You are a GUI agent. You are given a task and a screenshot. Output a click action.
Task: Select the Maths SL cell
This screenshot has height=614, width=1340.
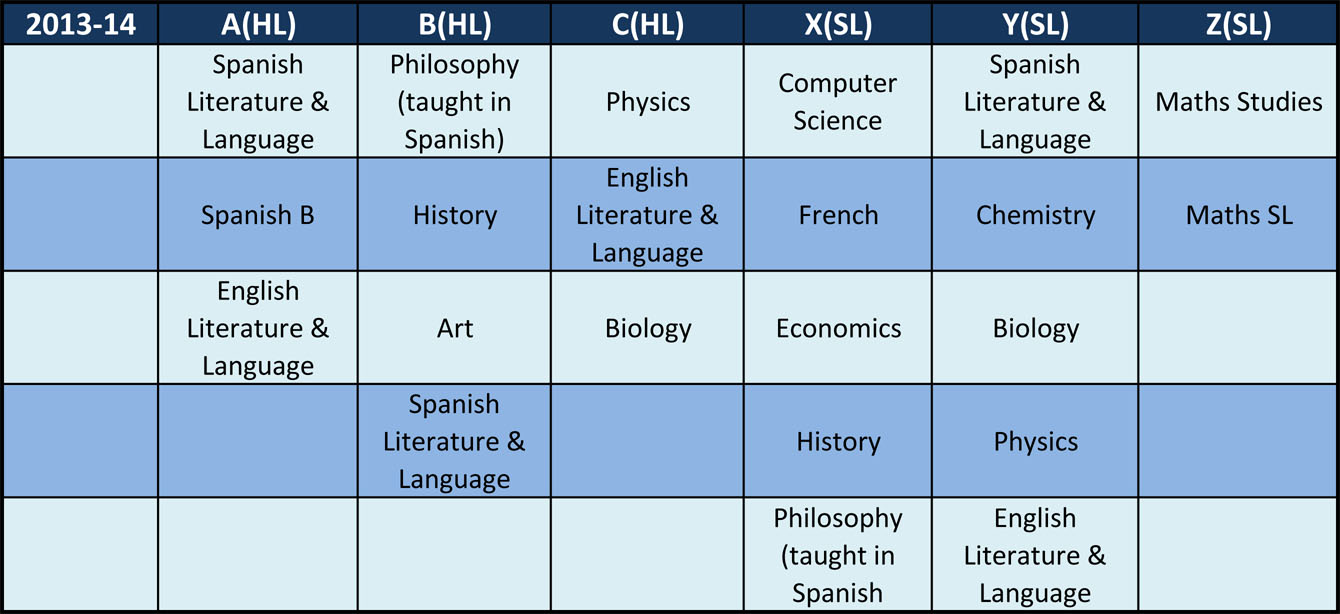coord(1238,215)
